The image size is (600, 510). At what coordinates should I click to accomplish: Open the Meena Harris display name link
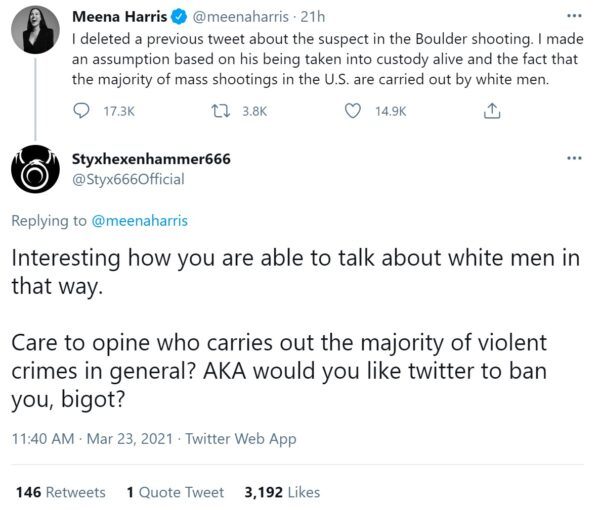pyautogui.click(x=119, y=17)
